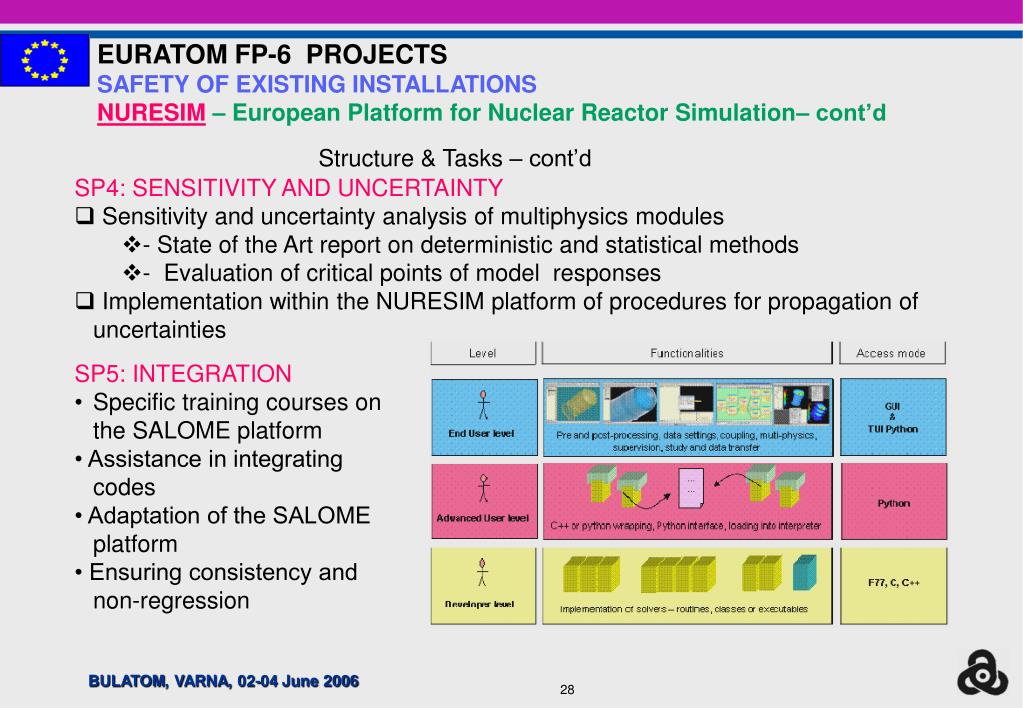
Task: Click 'Implementation of solvers' caption
Action: [684, 609]
